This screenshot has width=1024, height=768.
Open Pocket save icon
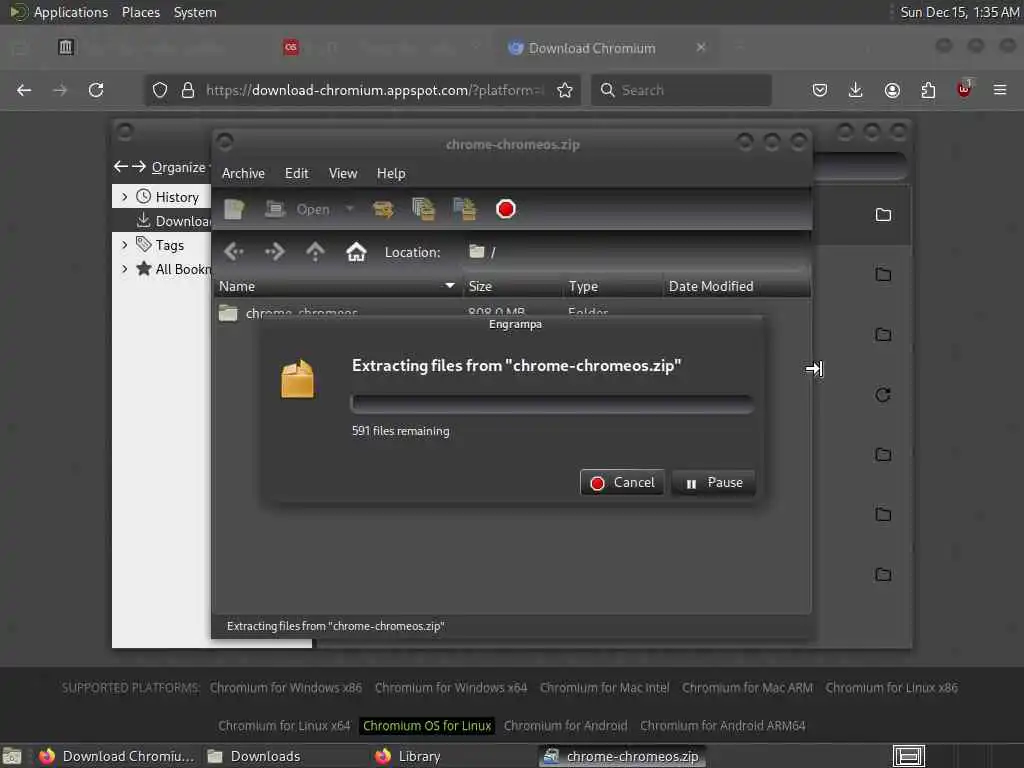tap(820, 90)
